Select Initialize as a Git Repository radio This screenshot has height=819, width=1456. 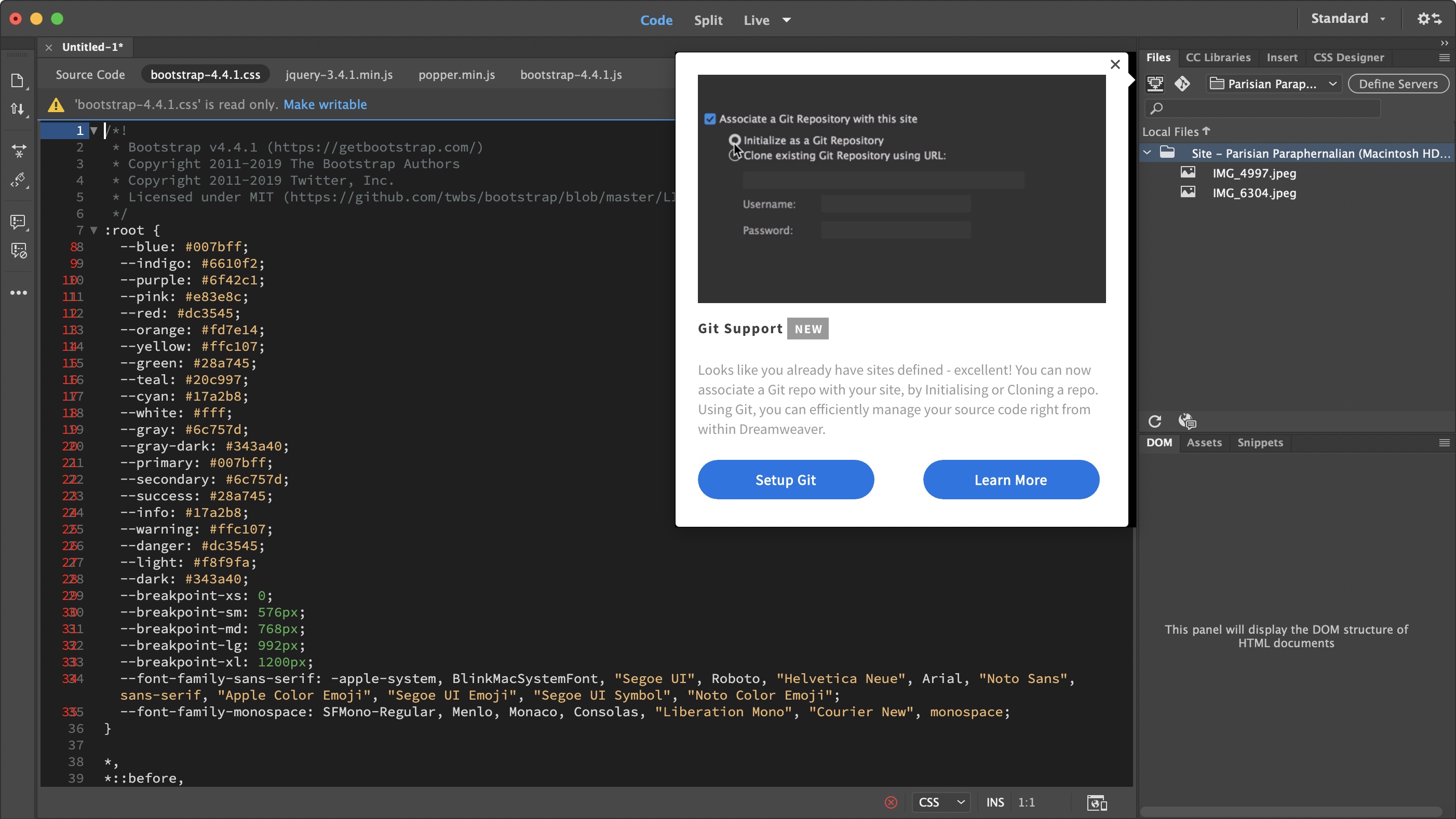click(x=735, y=139)
